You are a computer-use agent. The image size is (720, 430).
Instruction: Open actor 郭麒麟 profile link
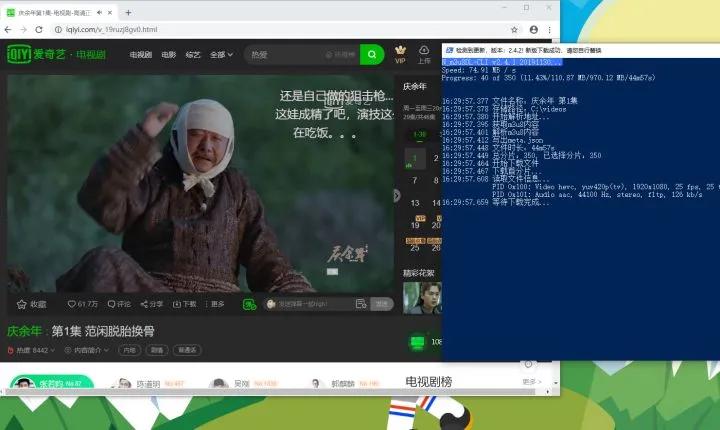(344, 384)
